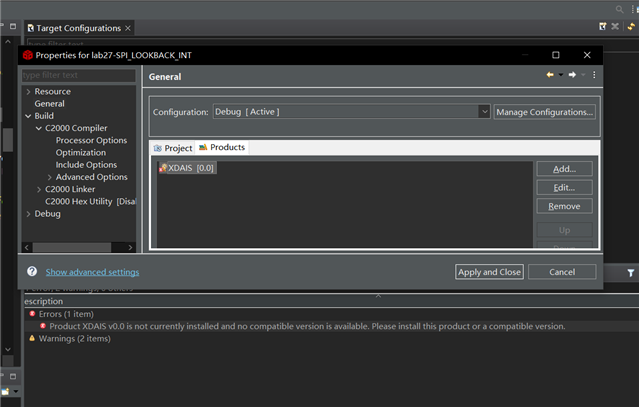Expand the C2000 Linker node
The width and height of the screenshot is (639, 407).
[39, 189]
